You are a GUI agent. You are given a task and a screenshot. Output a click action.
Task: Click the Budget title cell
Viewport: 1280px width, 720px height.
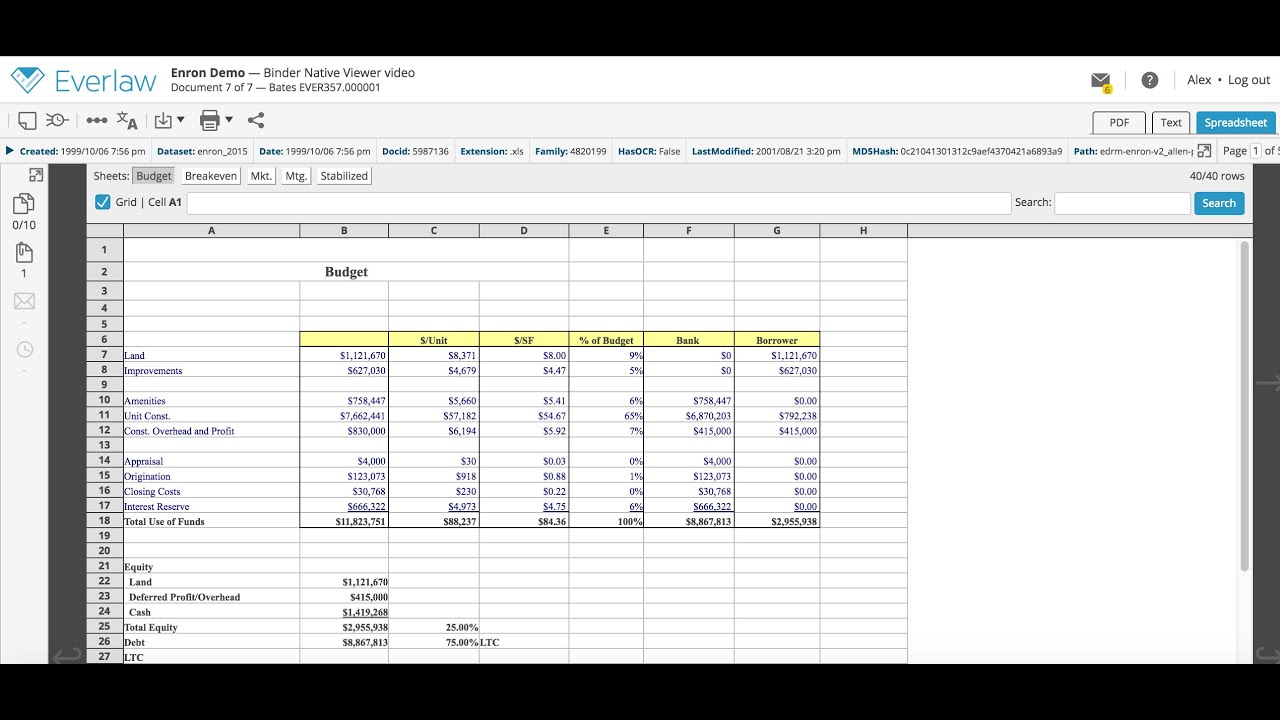click(x=346, y=272)
